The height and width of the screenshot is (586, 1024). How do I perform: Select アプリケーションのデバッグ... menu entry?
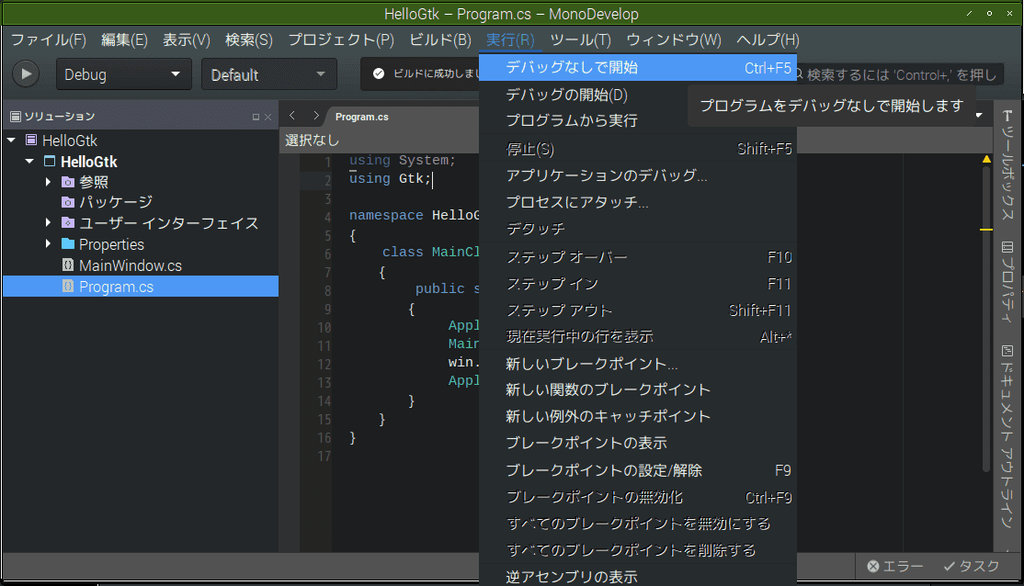pyautogui.click(x=638, y=176)
